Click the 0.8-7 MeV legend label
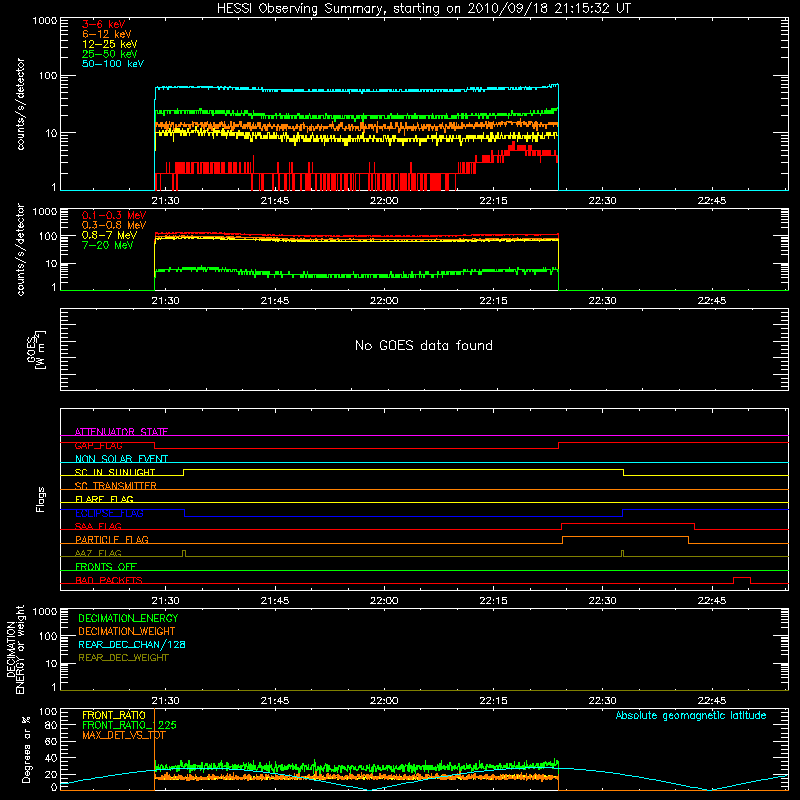Viewport: 800px width, 800px height. pos(109,235)
